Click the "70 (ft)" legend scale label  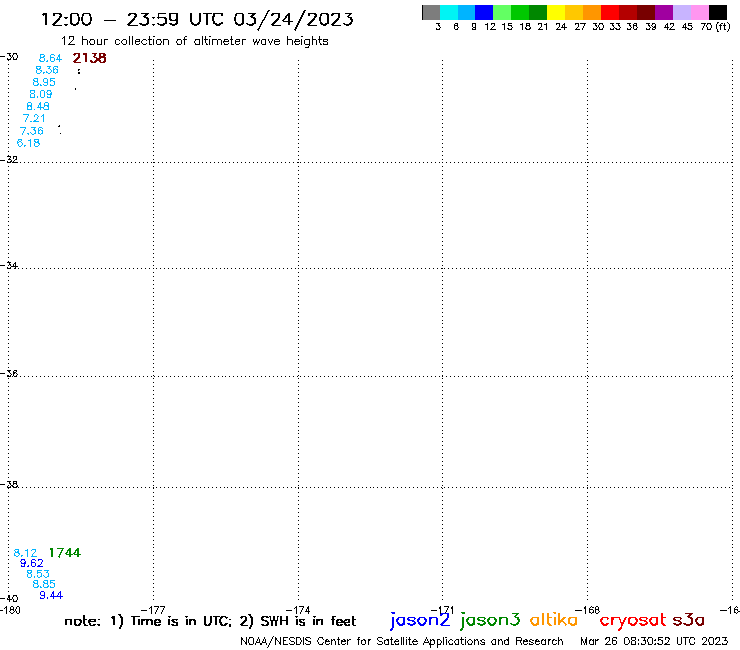click(715, 27)
